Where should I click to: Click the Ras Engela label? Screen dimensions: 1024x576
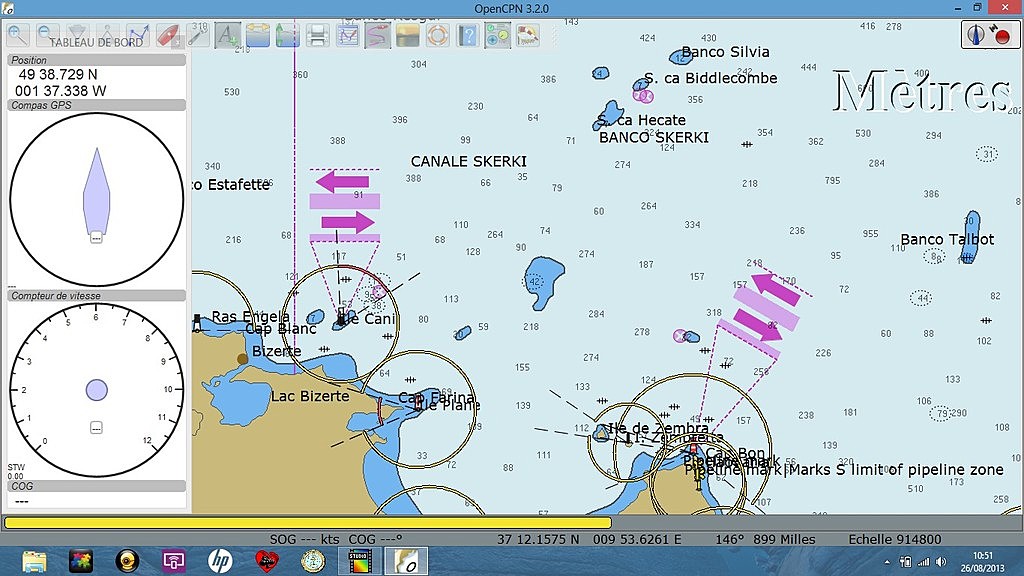tap(250, 317)
